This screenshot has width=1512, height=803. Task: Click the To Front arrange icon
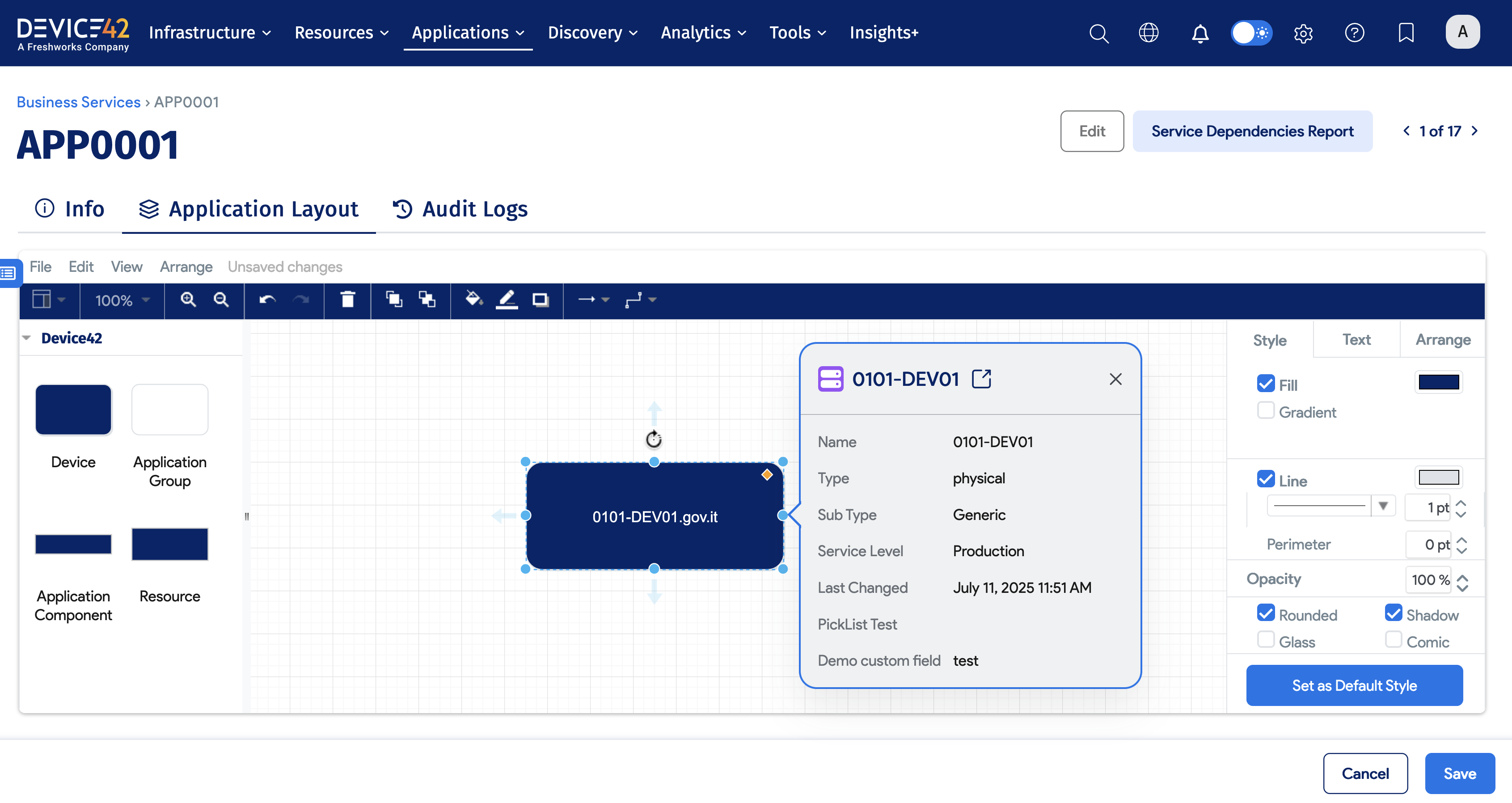(394, 300)
